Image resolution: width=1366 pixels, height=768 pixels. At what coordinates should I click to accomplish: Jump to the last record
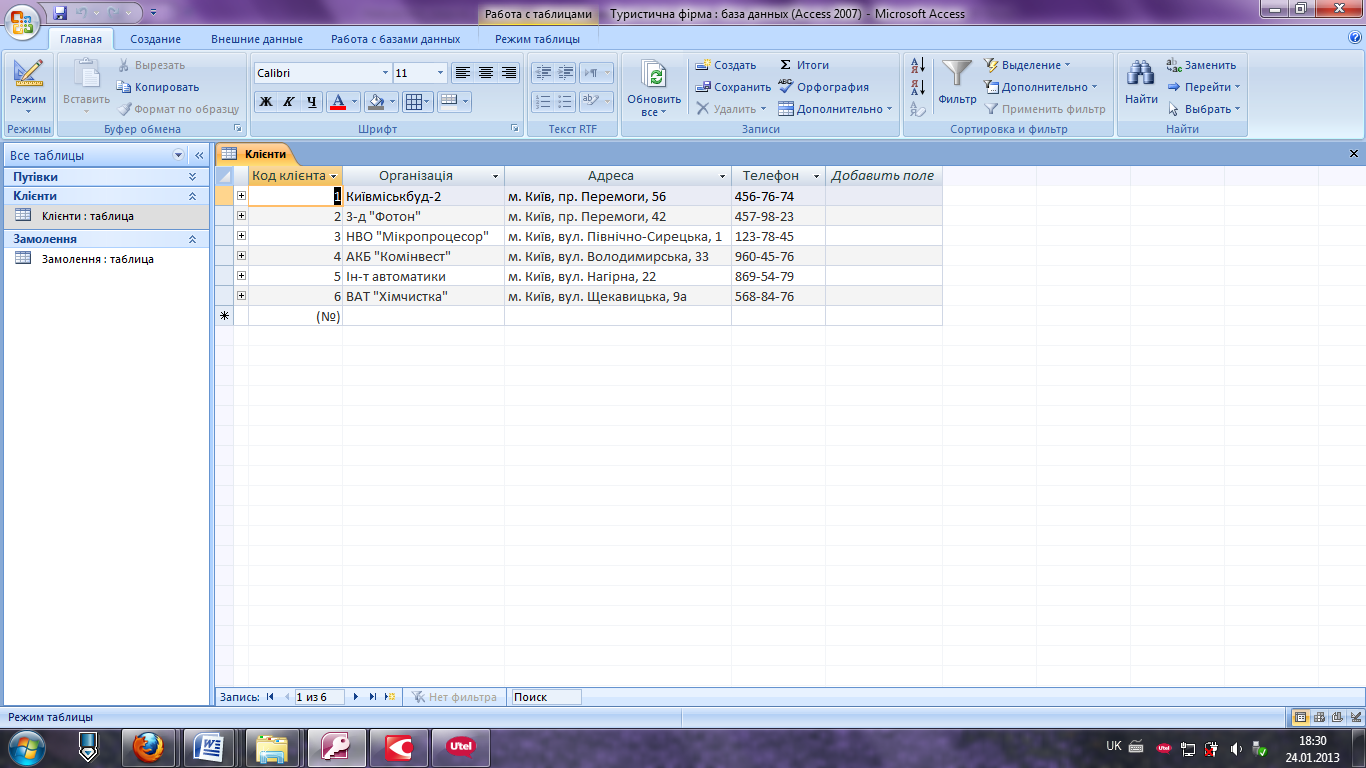click(x=373, y=697)
